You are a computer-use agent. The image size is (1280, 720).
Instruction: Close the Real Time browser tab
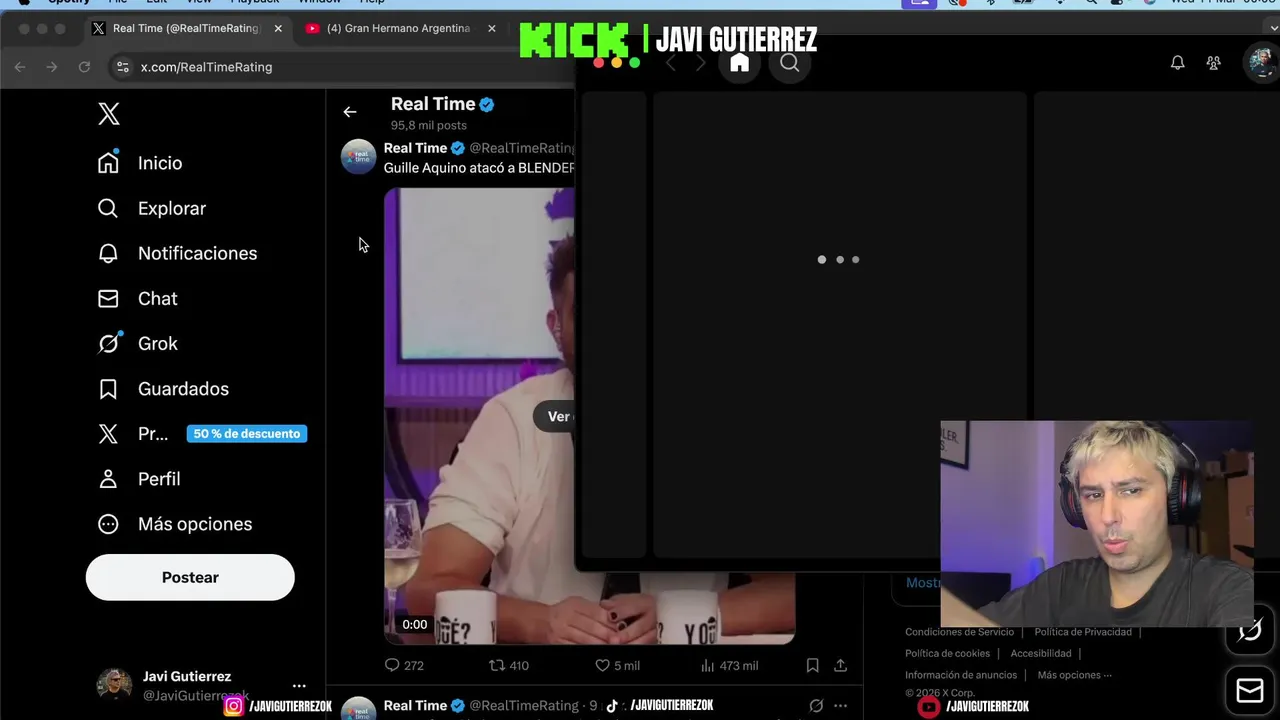pyautogui.click(x=278, y=28)
